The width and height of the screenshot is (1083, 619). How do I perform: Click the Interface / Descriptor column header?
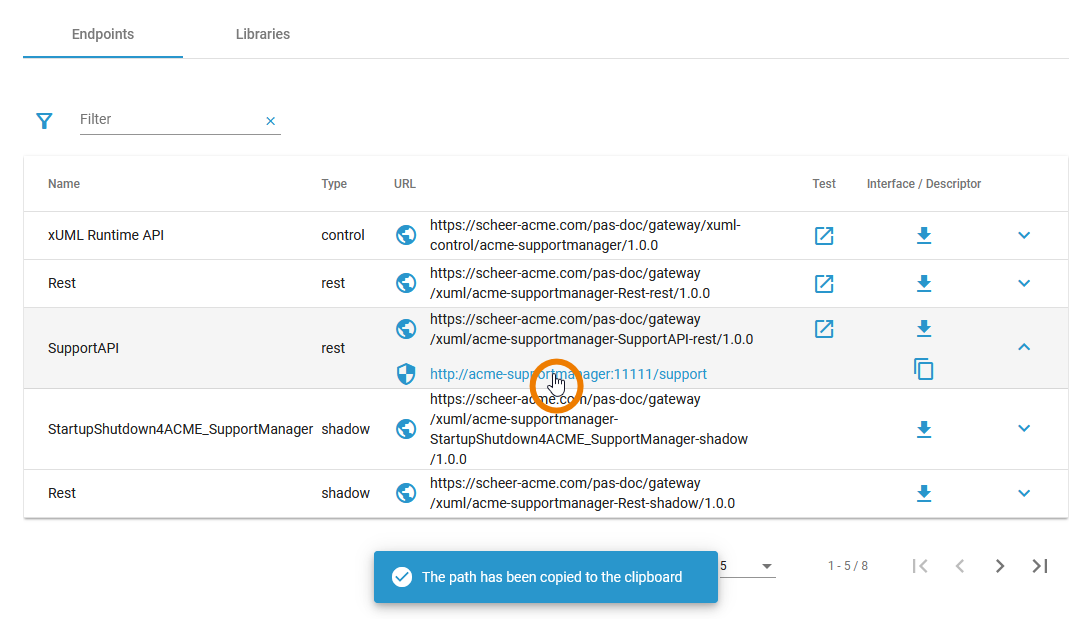click(924, 184)
